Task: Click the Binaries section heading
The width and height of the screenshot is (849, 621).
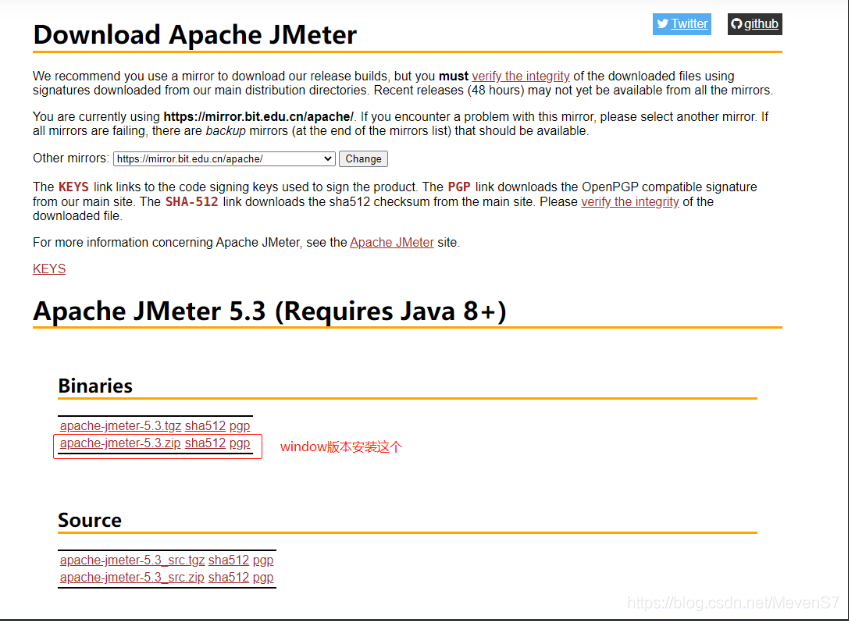Action: (95, 385)
